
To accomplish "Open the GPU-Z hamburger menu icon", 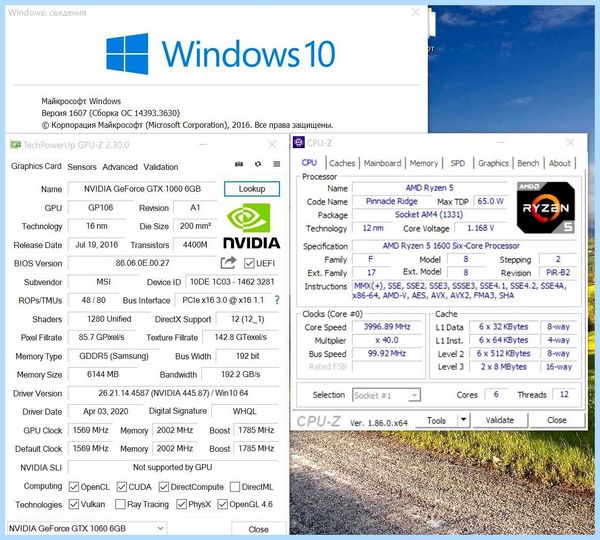I will (x=277, y=164).
